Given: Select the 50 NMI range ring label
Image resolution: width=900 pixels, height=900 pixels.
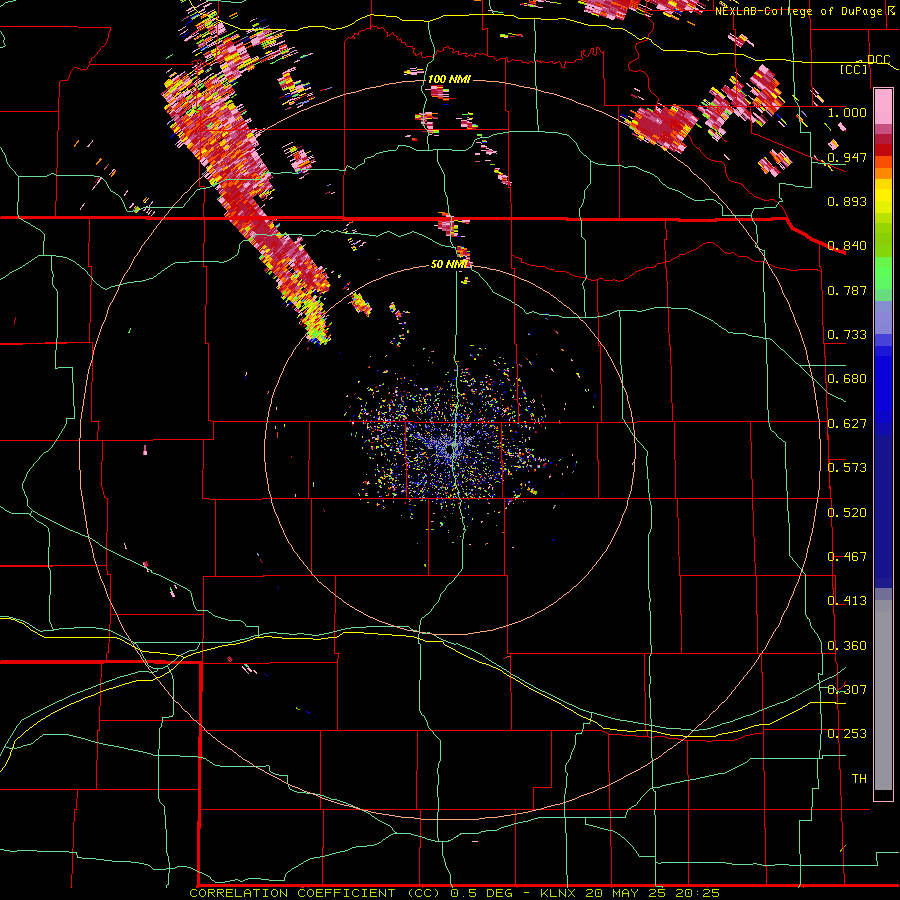Looking at the screenshot, I should click(449, 264).
